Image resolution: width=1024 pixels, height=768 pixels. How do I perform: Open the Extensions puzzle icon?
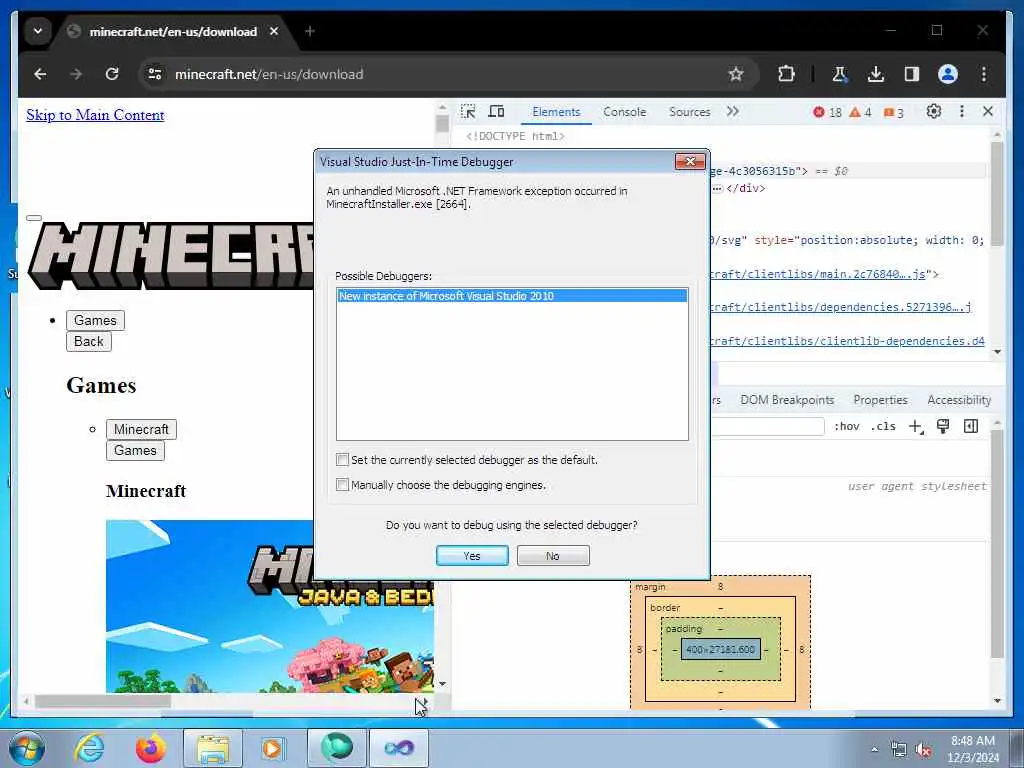[786, 74]
